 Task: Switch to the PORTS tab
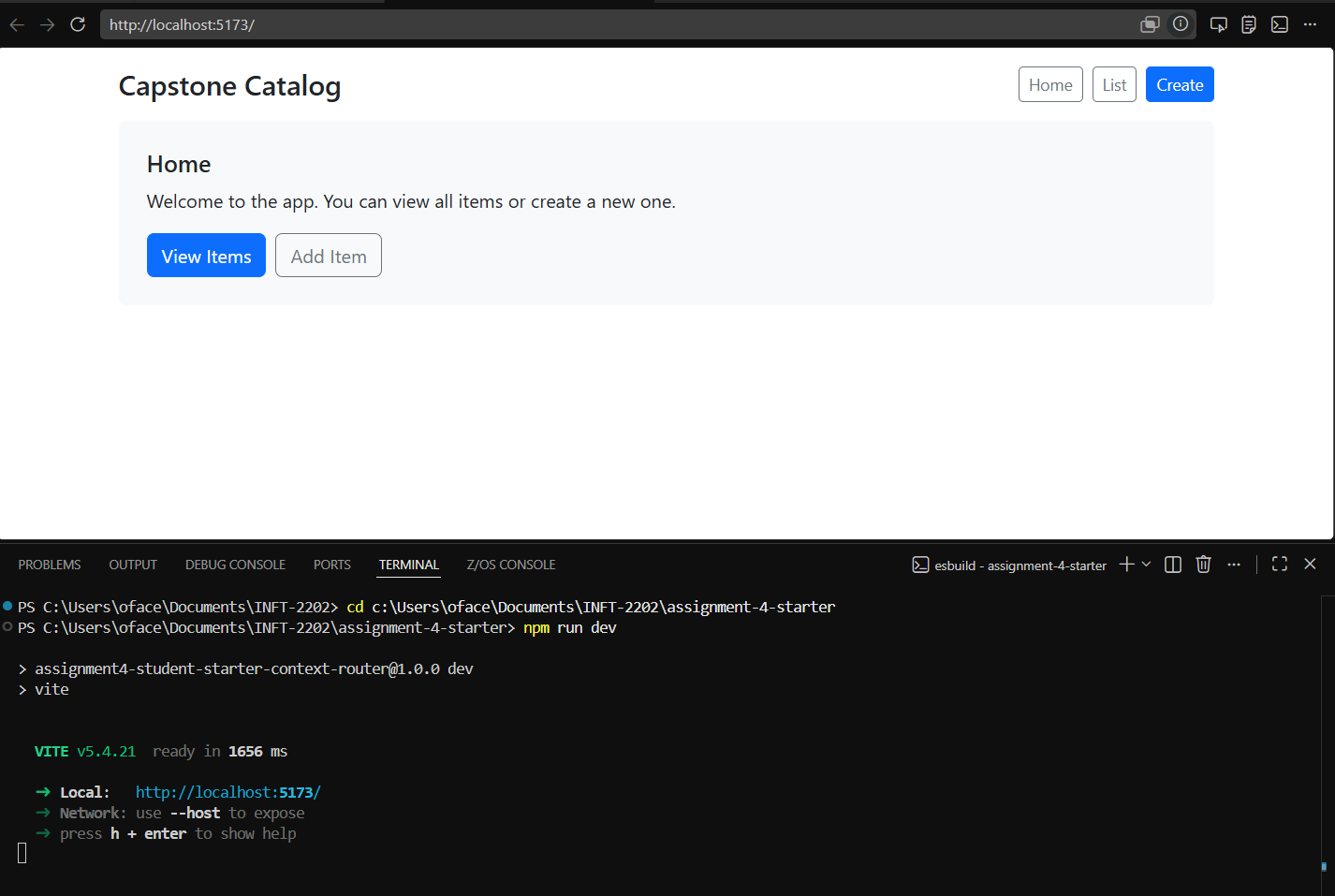[x=332, y=565]
